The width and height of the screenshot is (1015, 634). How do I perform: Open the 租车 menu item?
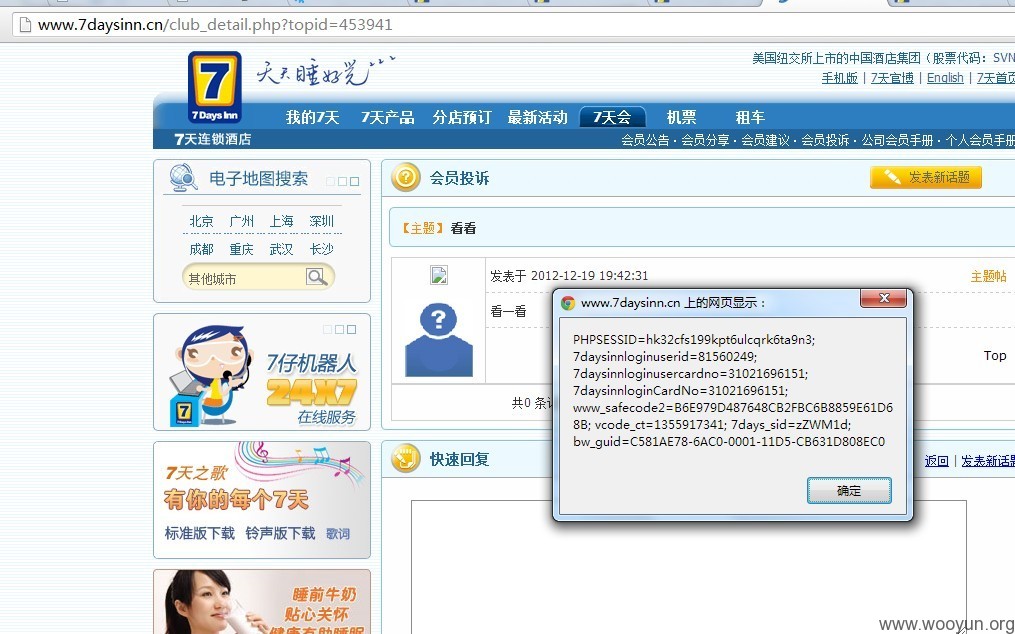pos(750,117)
